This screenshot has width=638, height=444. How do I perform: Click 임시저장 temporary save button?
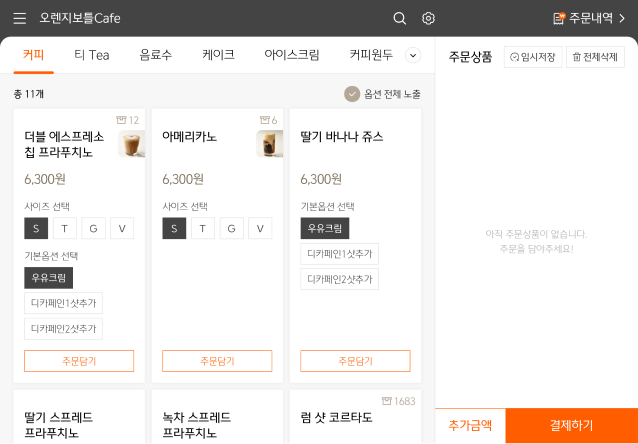point(533,57)
